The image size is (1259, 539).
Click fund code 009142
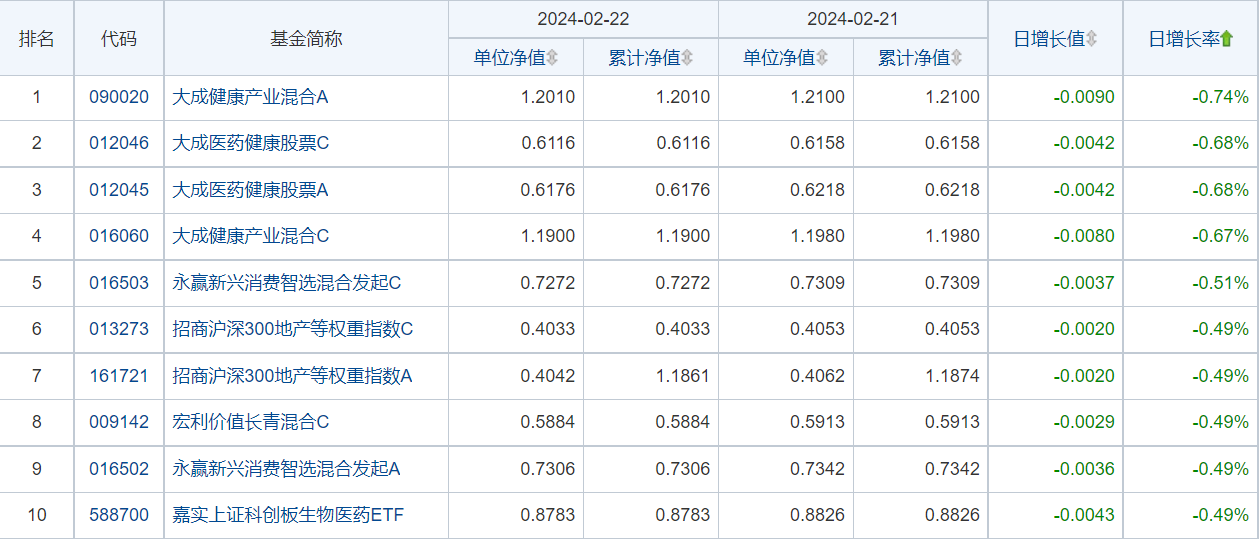pos(119,422)
